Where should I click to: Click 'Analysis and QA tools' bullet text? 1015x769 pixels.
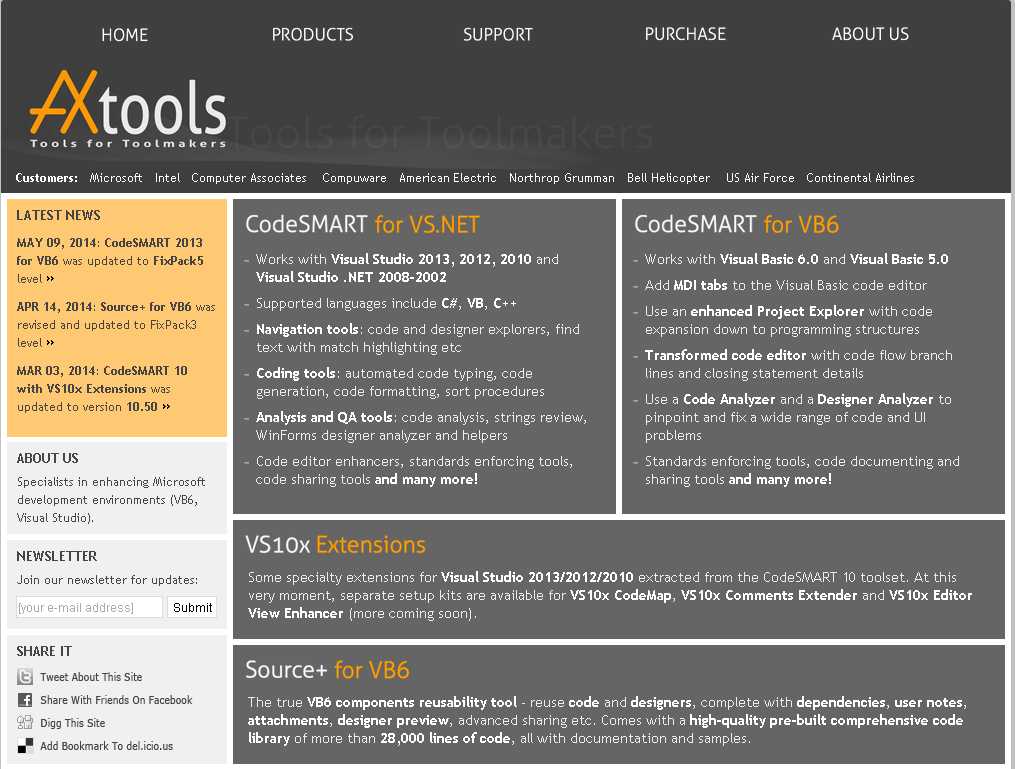324,417
